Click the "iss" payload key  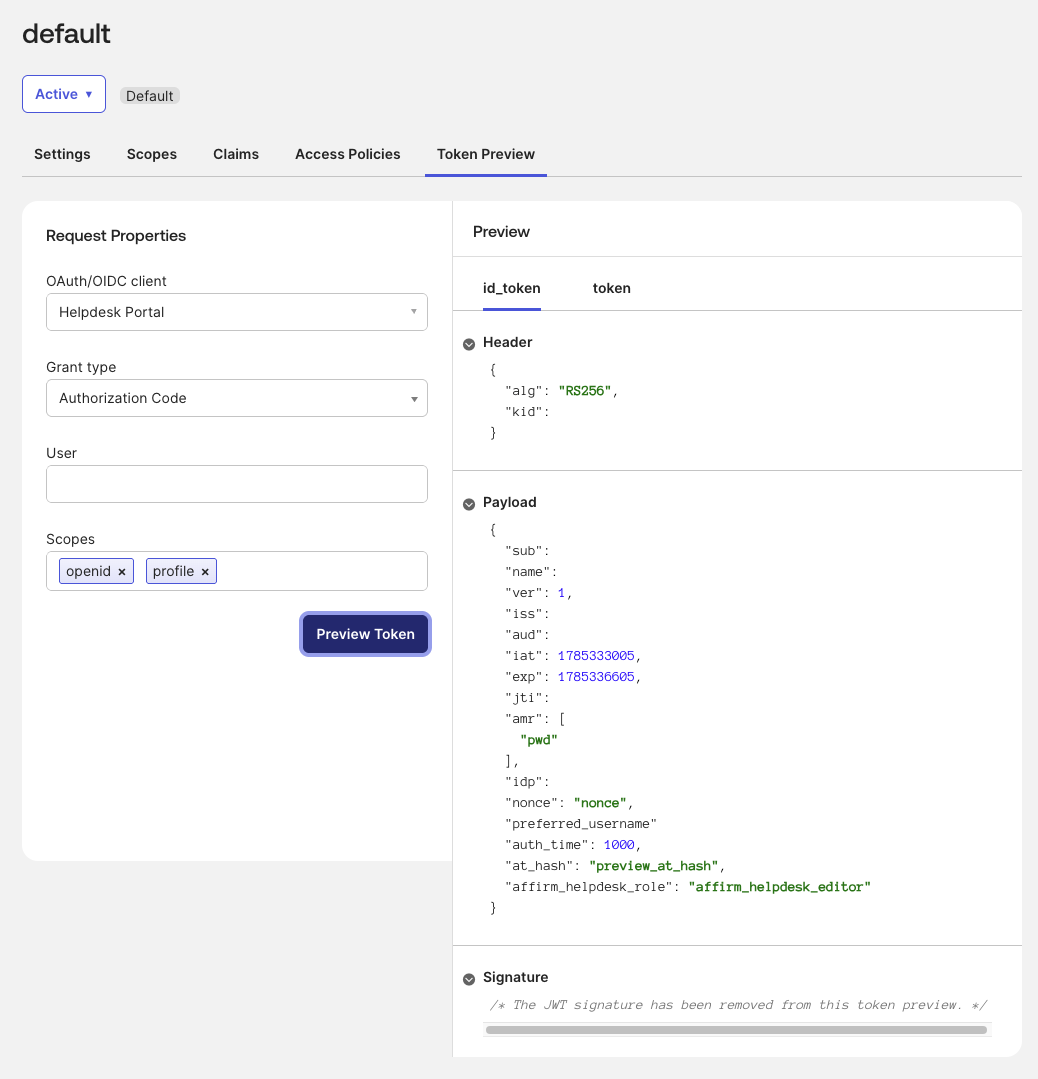[523, 614]
